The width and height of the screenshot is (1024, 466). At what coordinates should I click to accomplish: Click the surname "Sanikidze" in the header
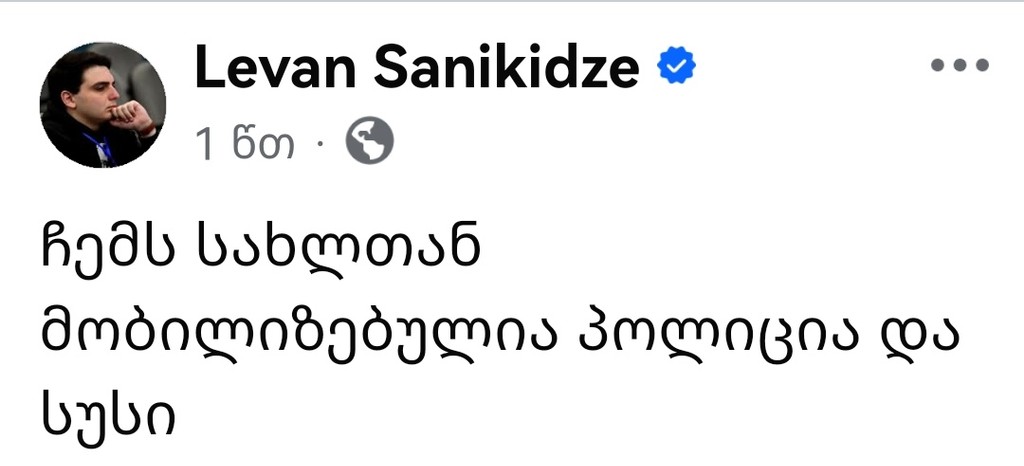(x=506, y=67)
